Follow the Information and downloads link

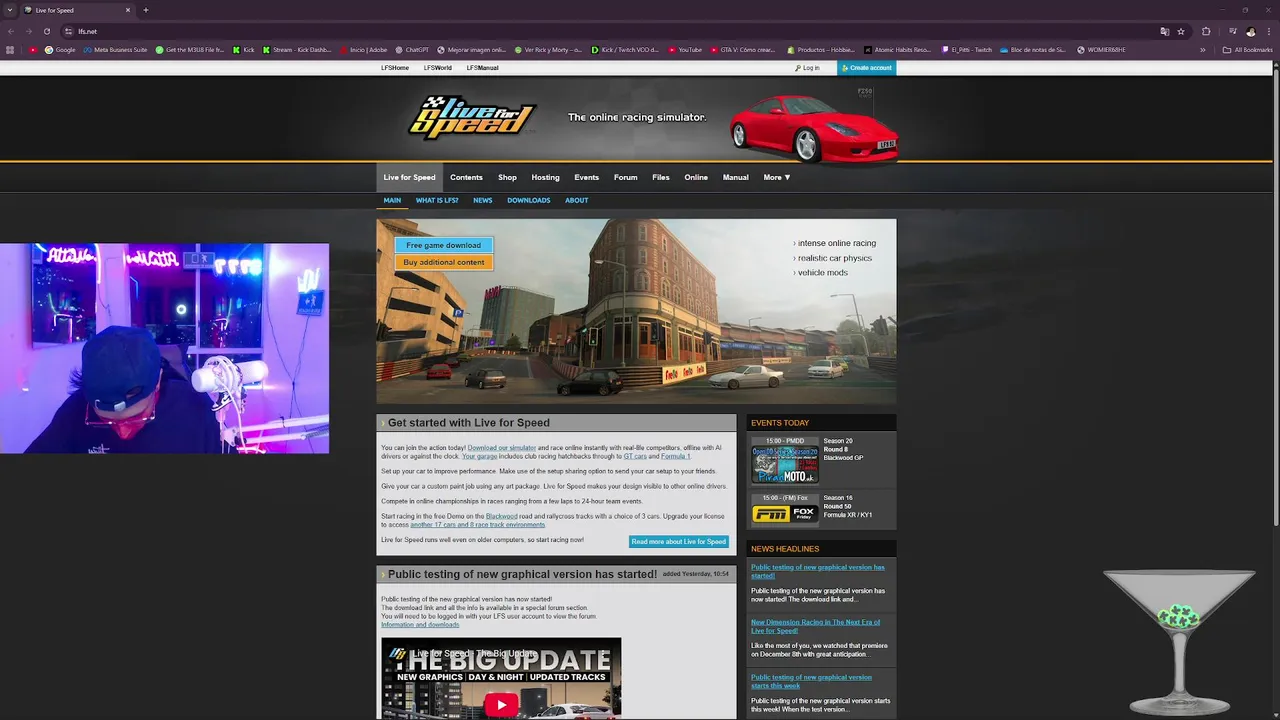tap(420, 624)
